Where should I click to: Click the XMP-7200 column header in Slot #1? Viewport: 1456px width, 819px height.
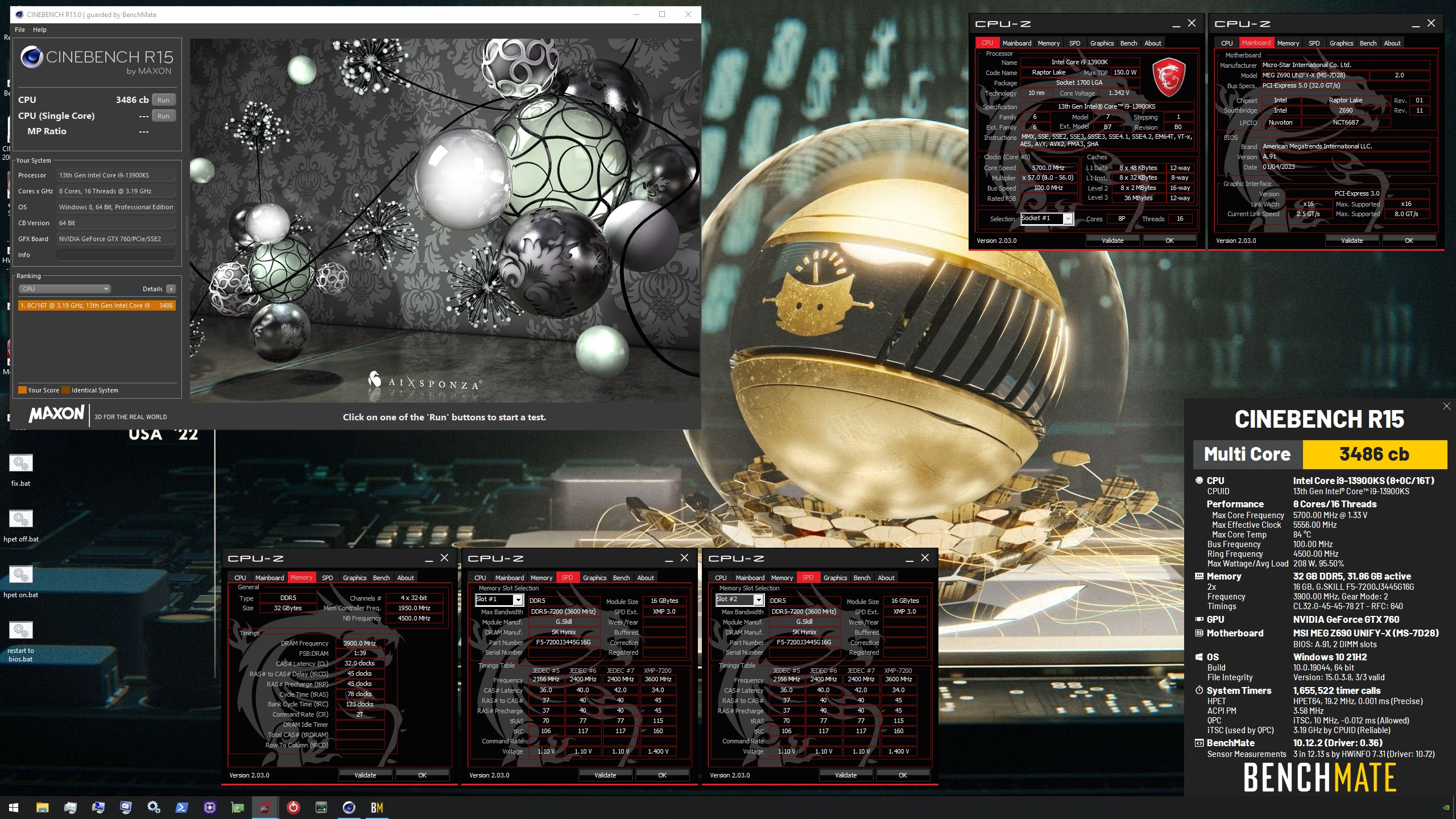click(x=657, y=671)
